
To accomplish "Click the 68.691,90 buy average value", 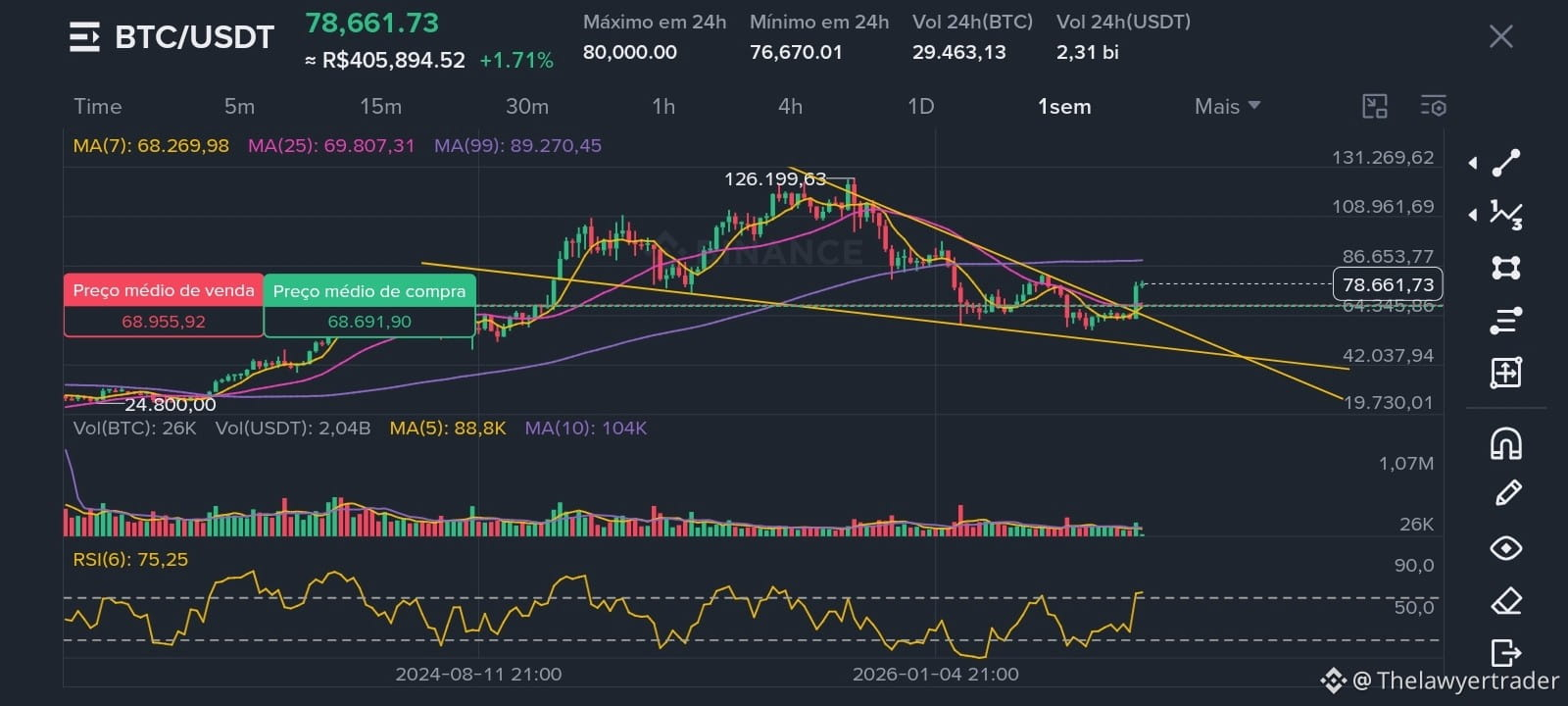I will [369, 322].
